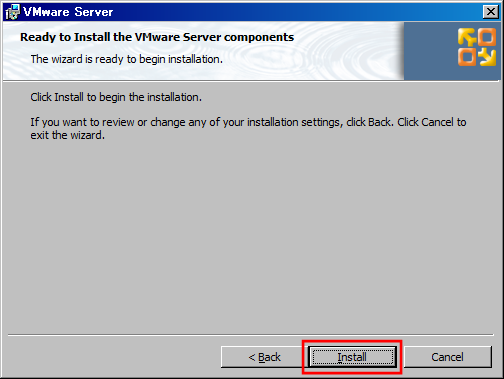504x379 pixels.
Task: Click the horizontal separator line above the buttons
Action: [251, 334]
